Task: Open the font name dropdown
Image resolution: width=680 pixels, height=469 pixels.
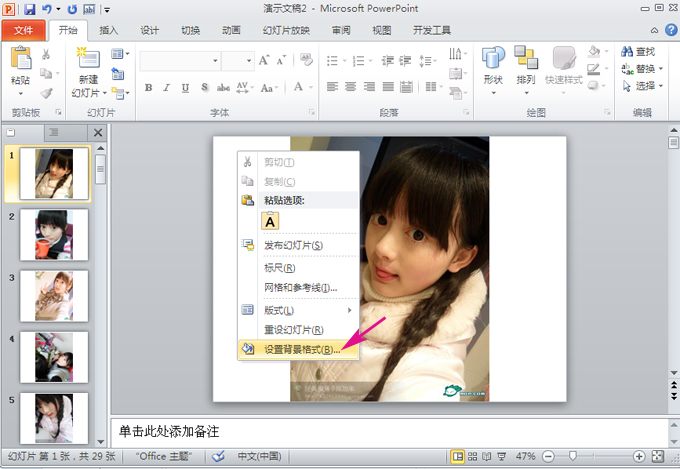Action: [x=216, y=61]
